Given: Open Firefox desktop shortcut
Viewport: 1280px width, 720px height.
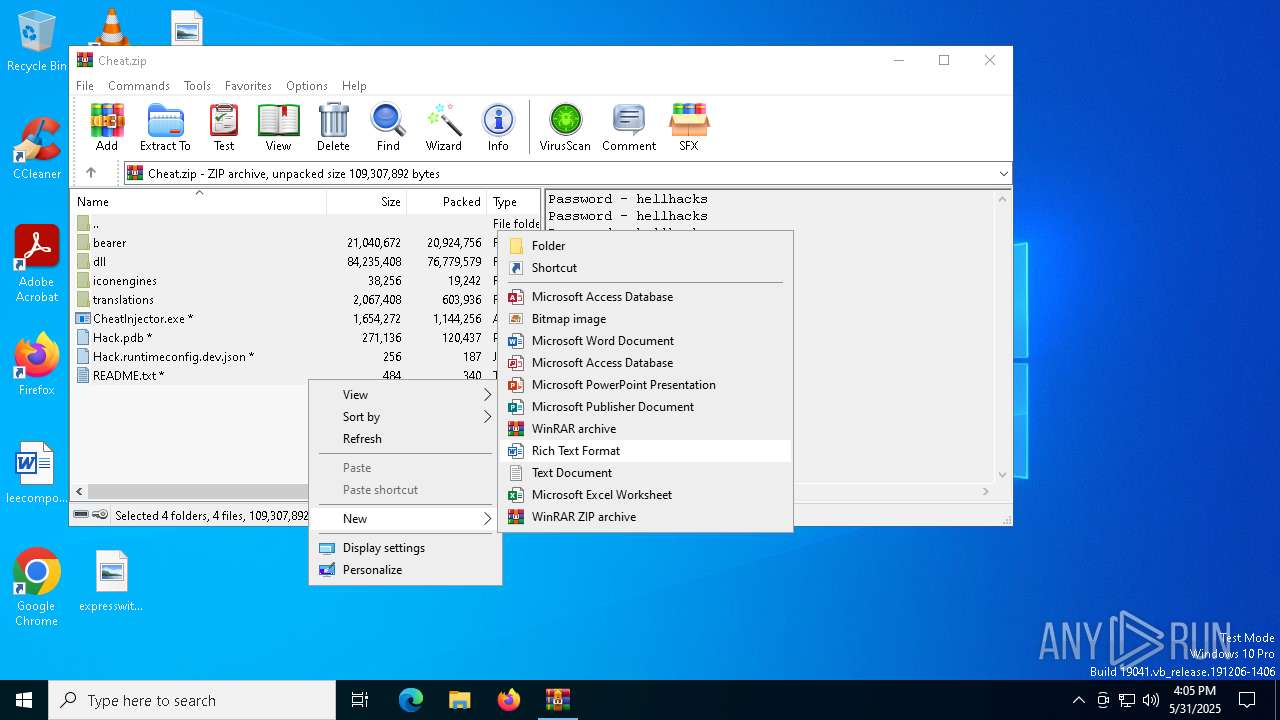Looking at the screenshot, I should [37, 365].
